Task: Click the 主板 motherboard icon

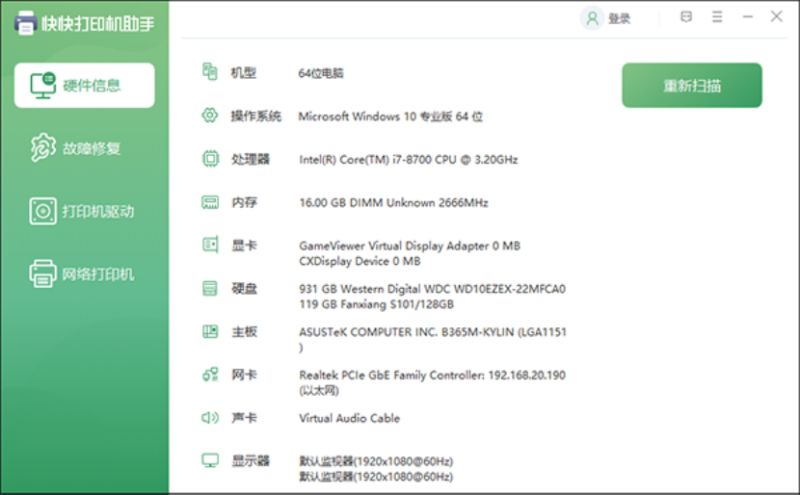Action: (x=210, y=331)
